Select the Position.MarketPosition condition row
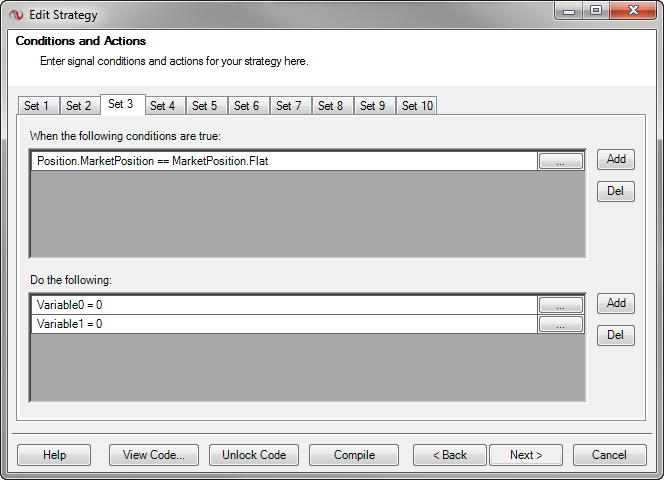Image resolution: width=664 pixels, height=480 pixels. (284, 161)
